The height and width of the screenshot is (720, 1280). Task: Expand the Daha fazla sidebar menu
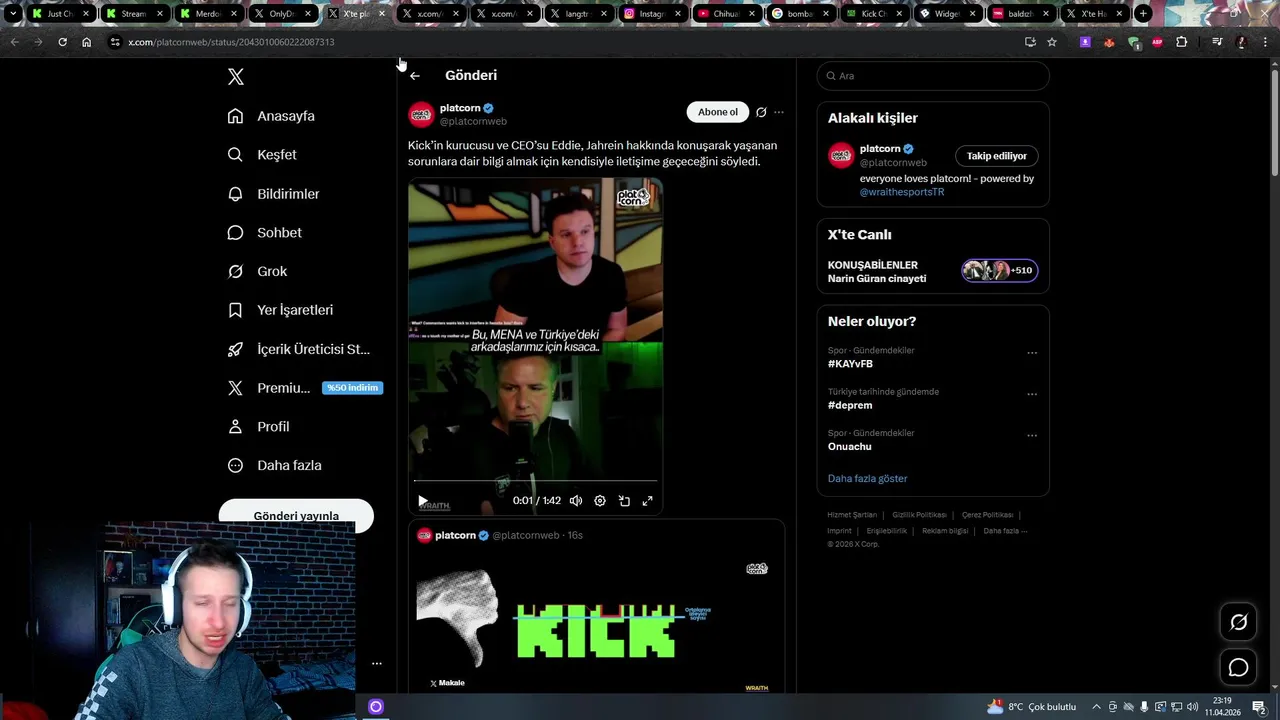(274, 465)
